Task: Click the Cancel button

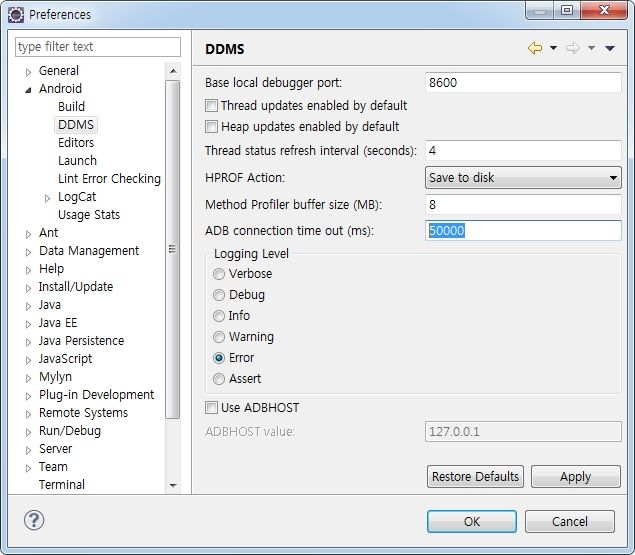Action: click(x=570, y=521)
